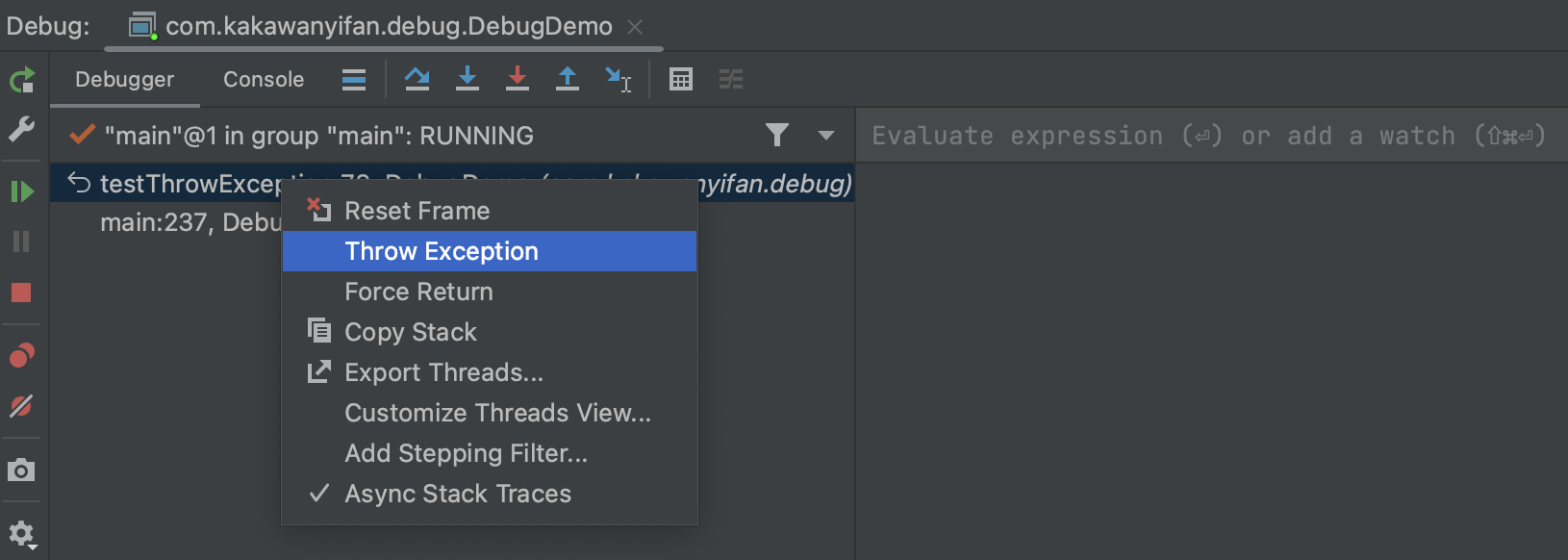Click the Run to Cursor icon
Viewport: 1568px width, 560px height.
coord(618,79)
